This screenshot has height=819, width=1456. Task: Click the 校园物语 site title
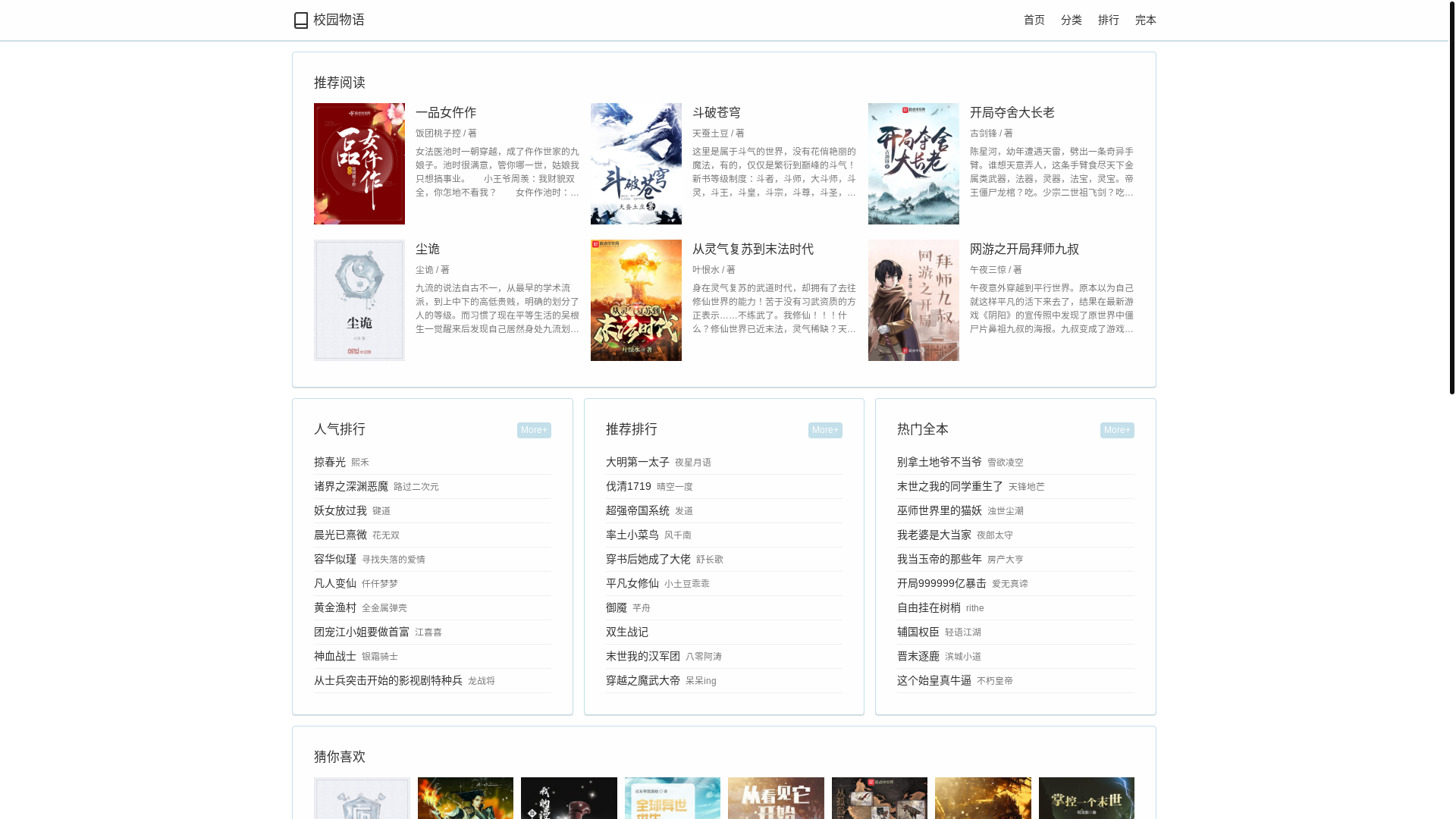[339, 20]
